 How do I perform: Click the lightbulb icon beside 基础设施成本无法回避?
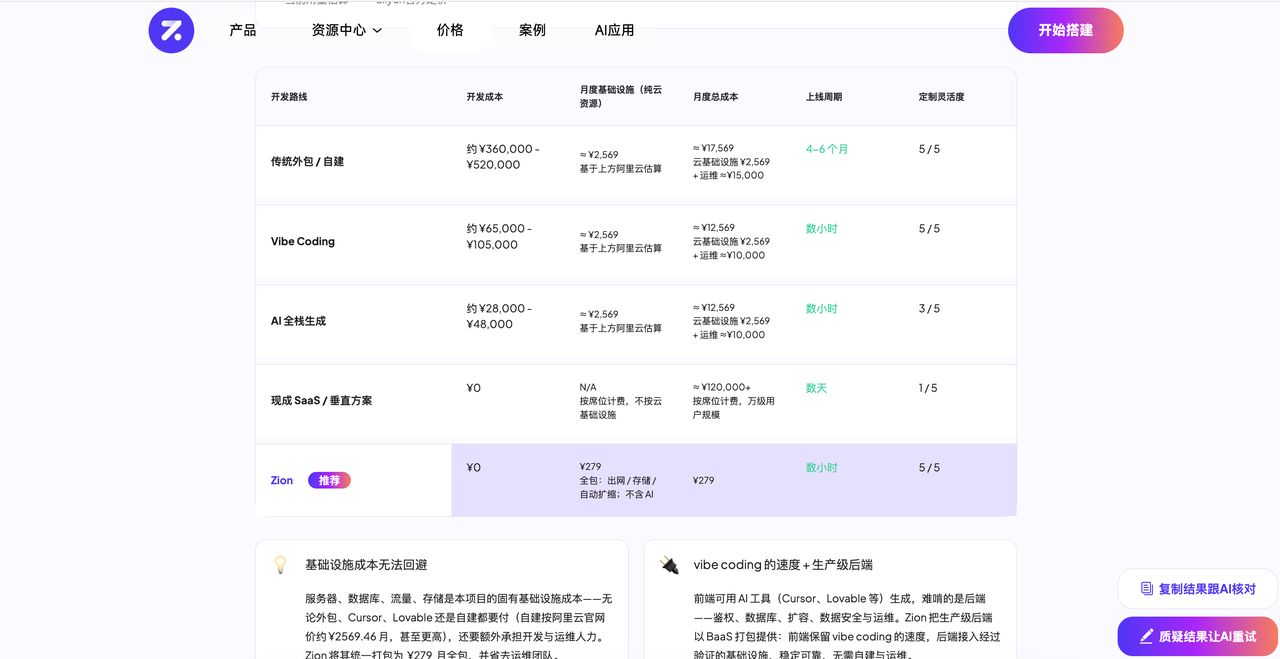[x=281, y=565]
